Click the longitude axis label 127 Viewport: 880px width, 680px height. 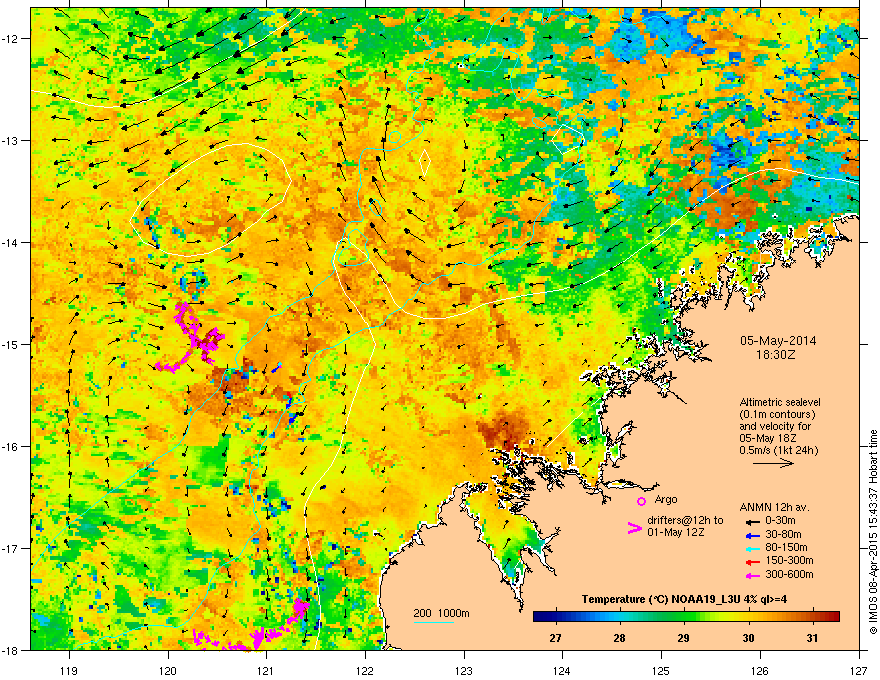coord(859,670)
